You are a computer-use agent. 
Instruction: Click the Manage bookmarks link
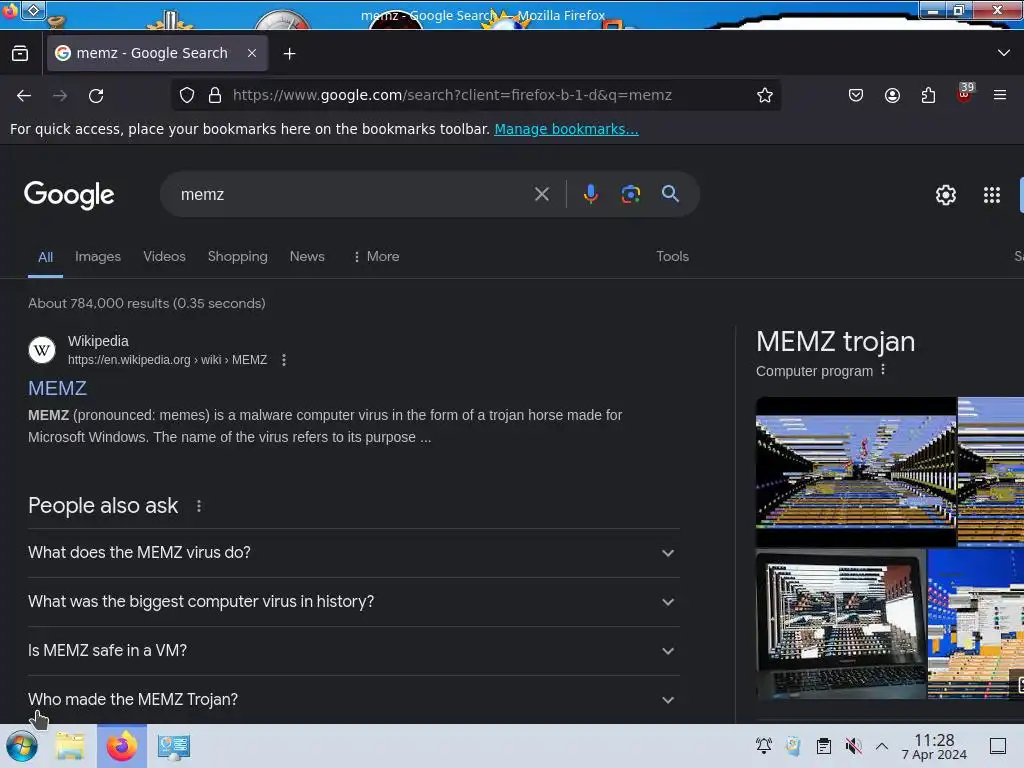(566, 129)
